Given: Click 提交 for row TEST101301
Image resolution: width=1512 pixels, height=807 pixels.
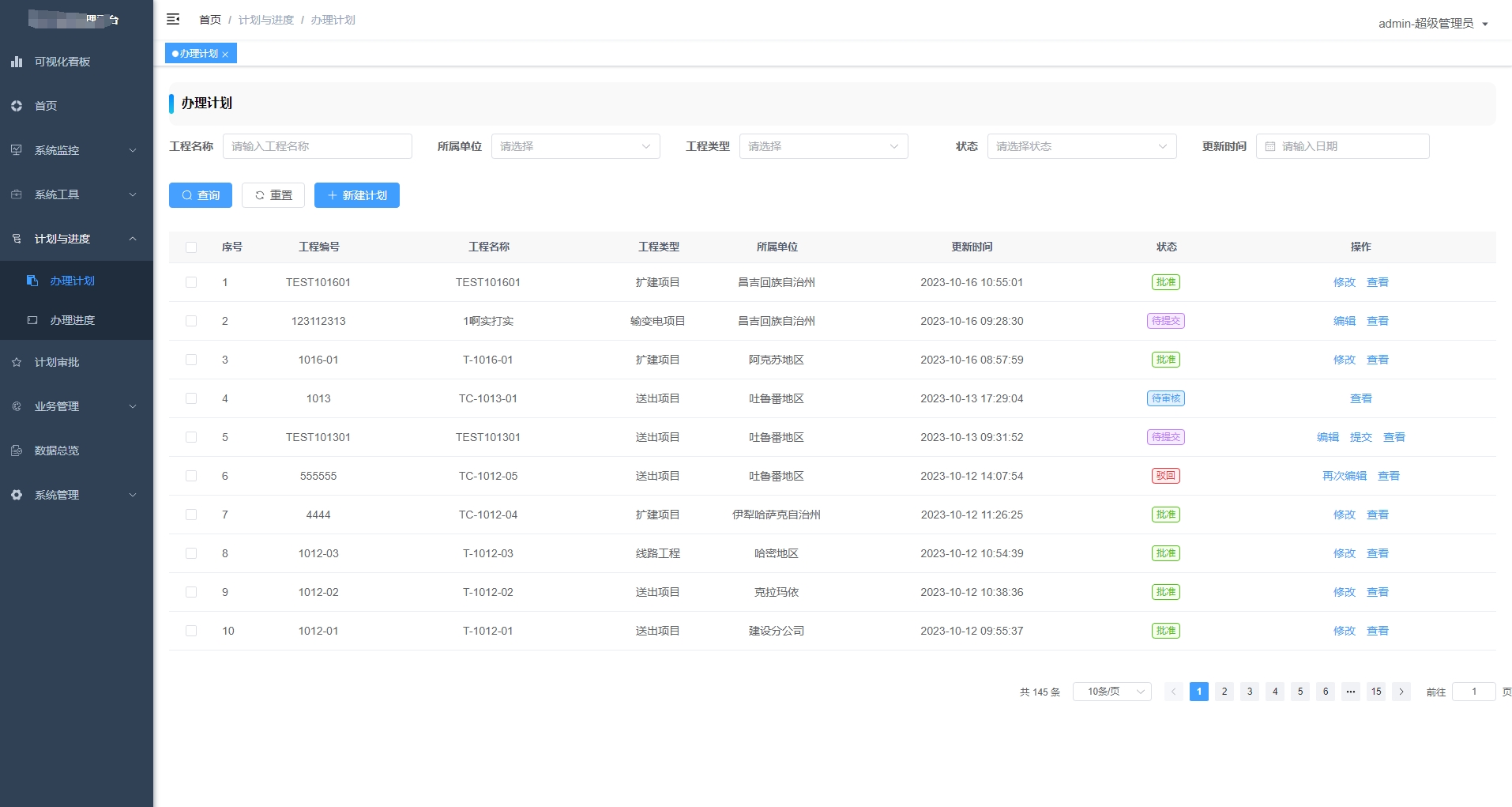Looking at the screenshot, I should point(1361,437).
